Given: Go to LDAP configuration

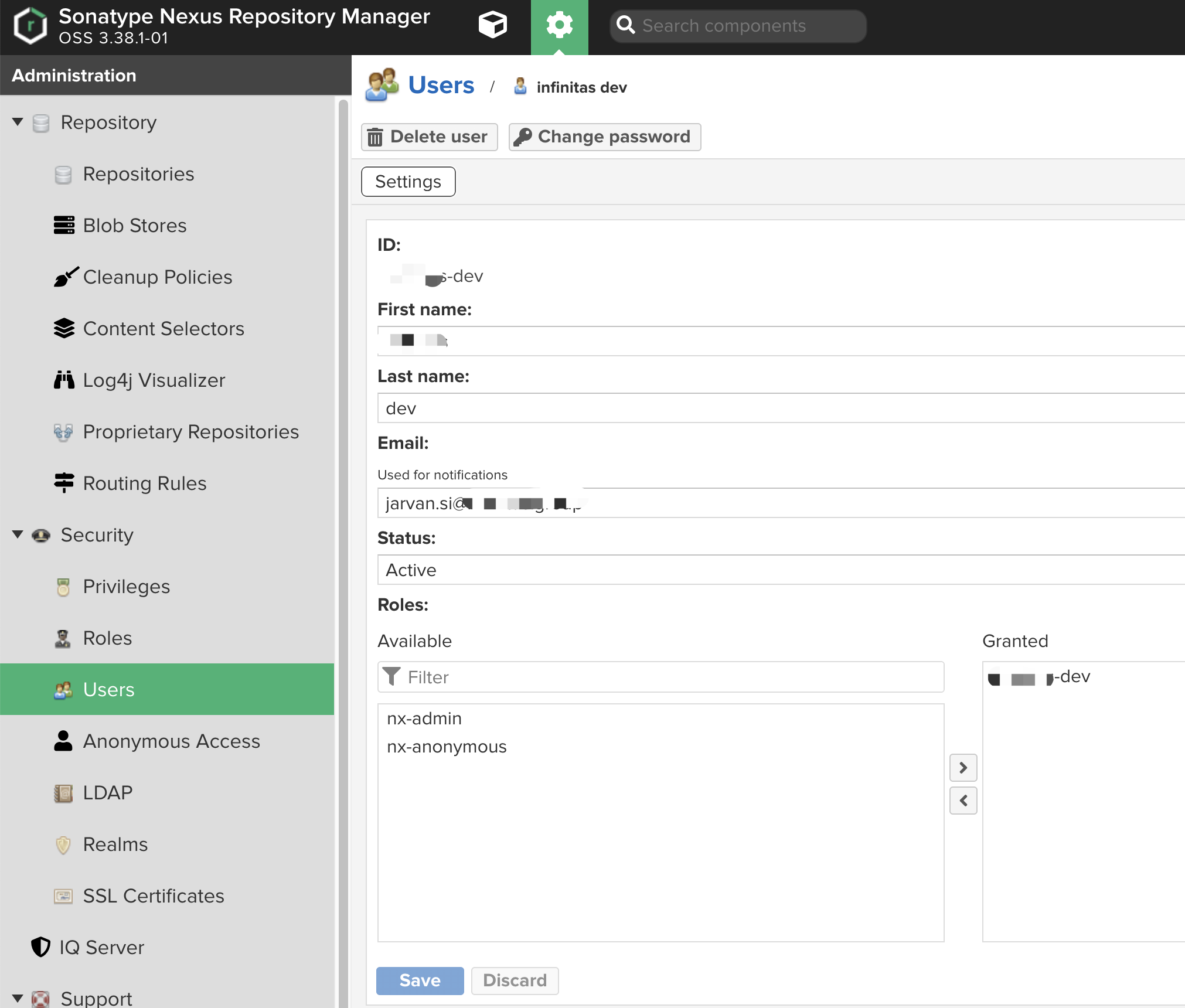Looking at the screenshot, I should tap(167, 793).
